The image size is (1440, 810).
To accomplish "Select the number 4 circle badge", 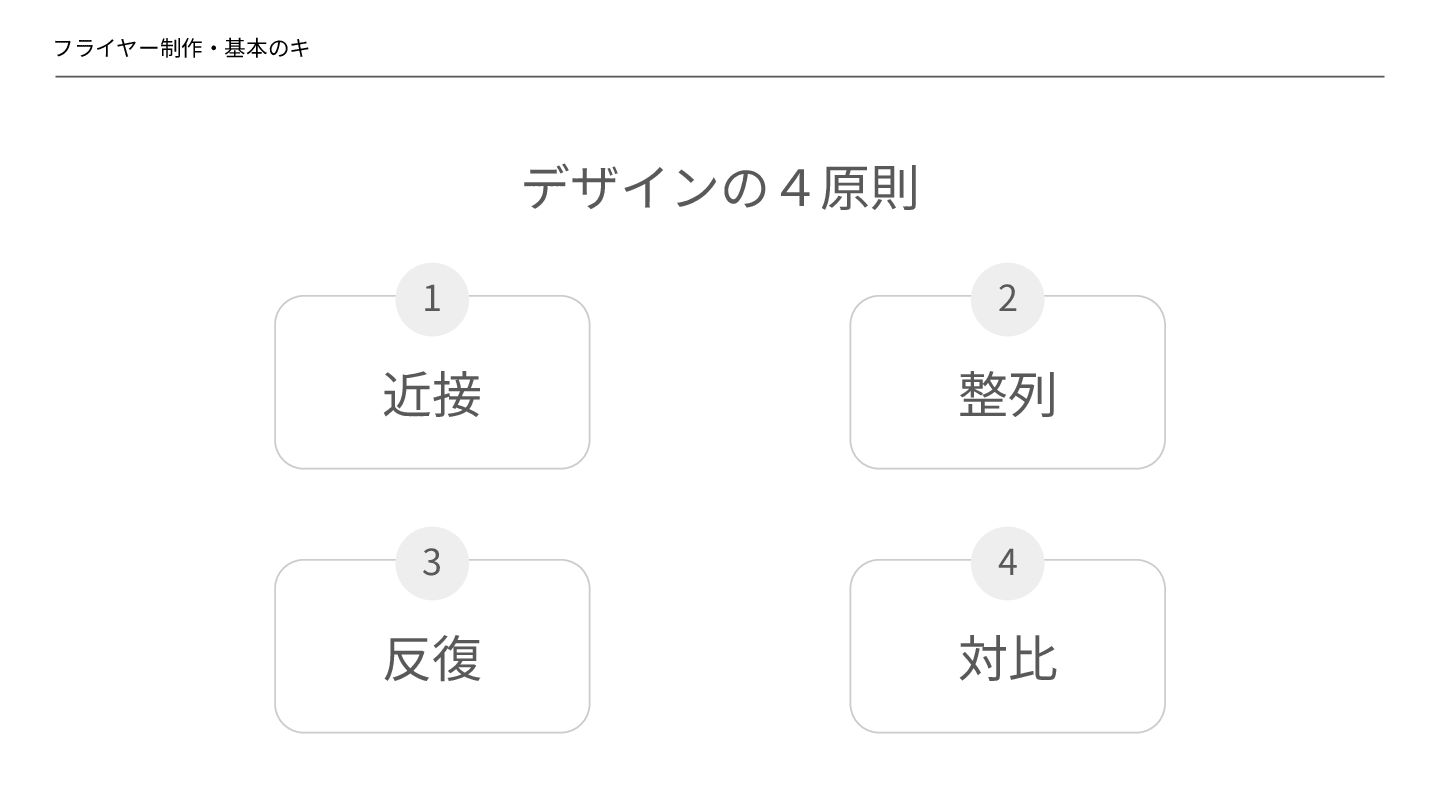I will coord(1007,562).
